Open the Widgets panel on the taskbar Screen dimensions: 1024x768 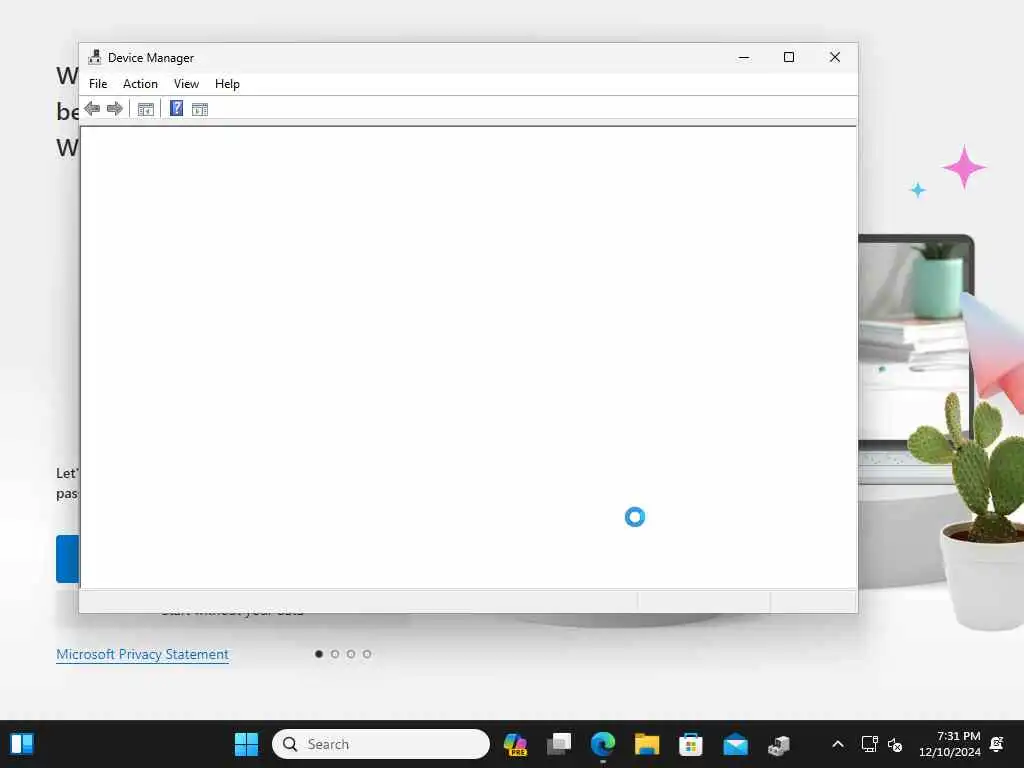pos(22,744)
